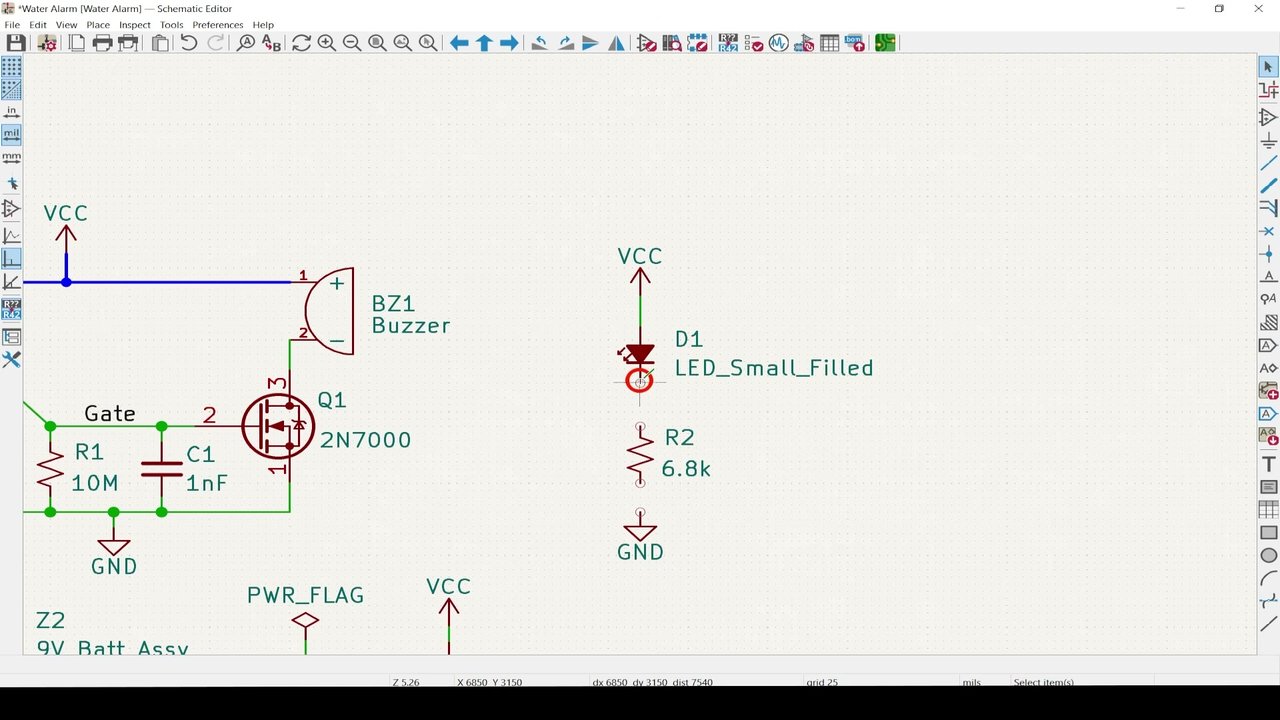1280x720 pixels.
Task: Refresh the schematic view
Action: tap(301, 43)
